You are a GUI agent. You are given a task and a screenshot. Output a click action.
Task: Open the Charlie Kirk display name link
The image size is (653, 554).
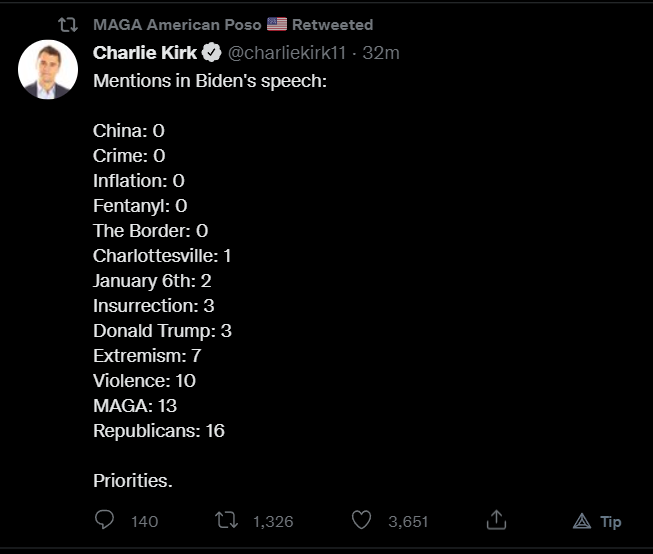[x=145, y=53]
